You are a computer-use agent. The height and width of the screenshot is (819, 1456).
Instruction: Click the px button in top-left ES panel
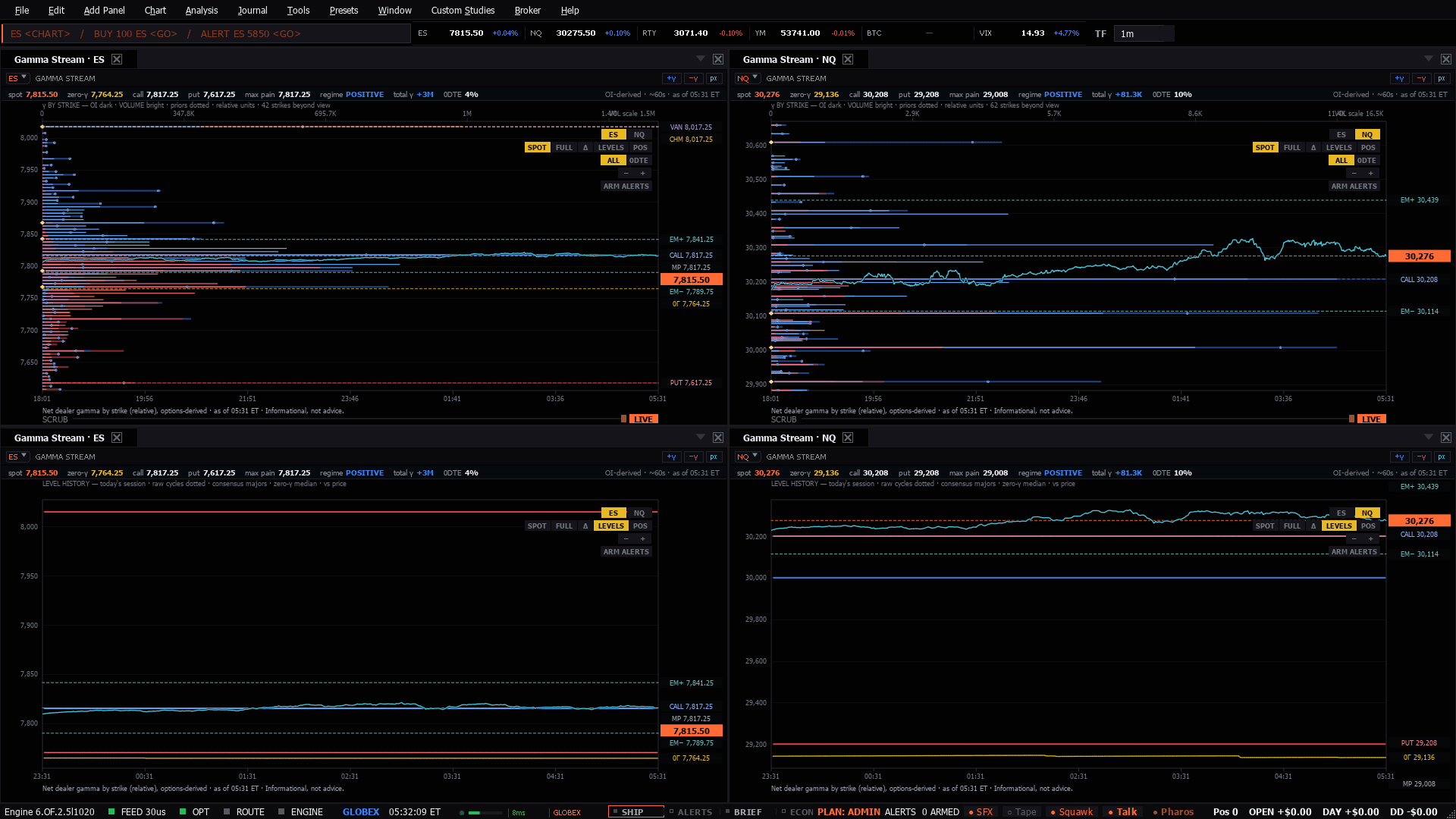[x=714, y=79]
